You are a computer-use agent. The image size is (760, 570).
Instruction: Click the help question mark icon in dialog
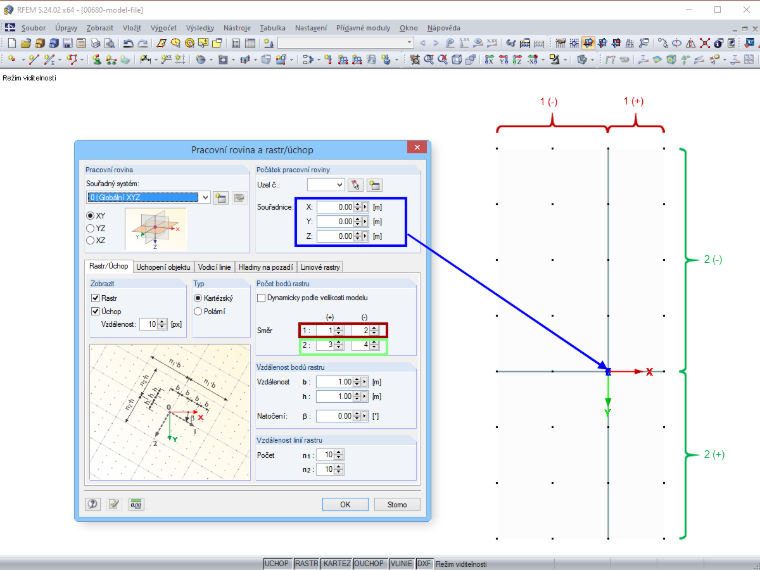93,504
